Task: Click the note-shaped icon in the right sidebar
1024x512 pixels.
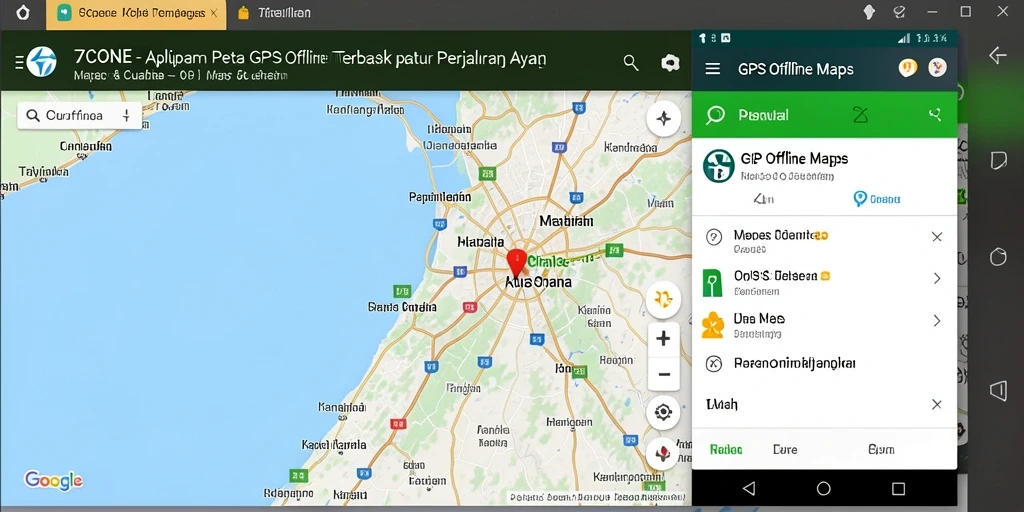Action: point(998,160)
